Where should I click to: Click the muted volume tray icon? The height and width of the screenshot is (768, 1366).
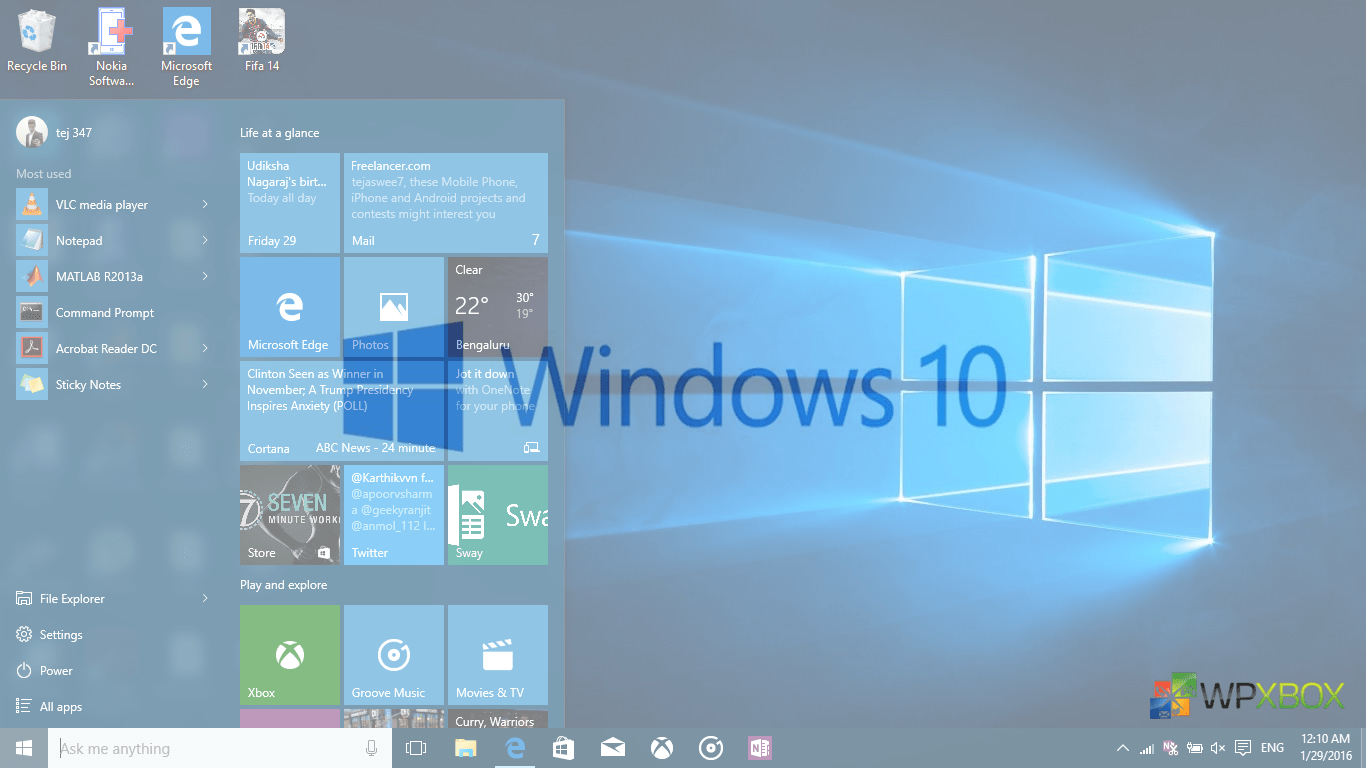pos(1218,748)
